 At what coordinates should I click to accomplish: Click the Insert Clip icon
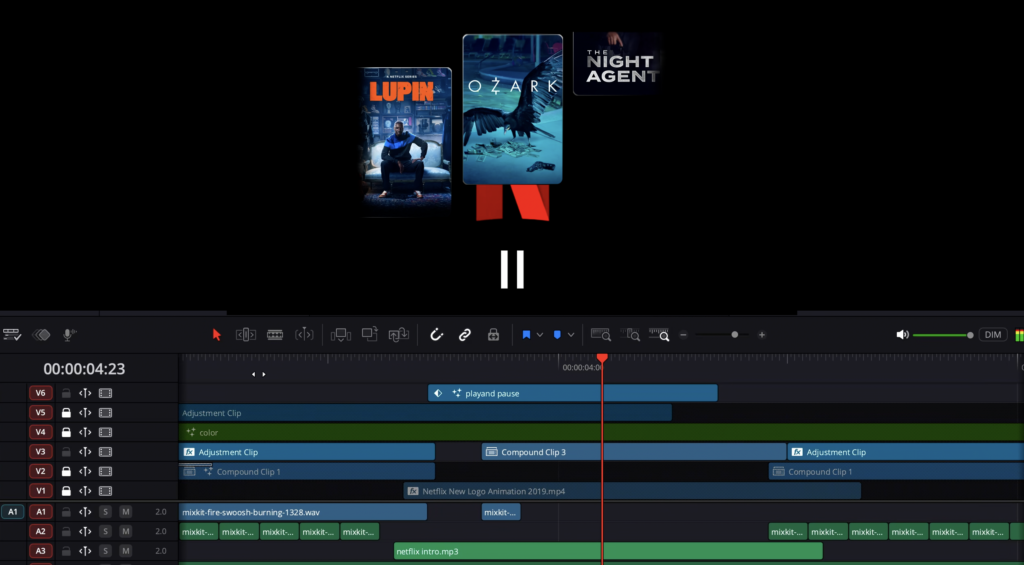(340, 335)
